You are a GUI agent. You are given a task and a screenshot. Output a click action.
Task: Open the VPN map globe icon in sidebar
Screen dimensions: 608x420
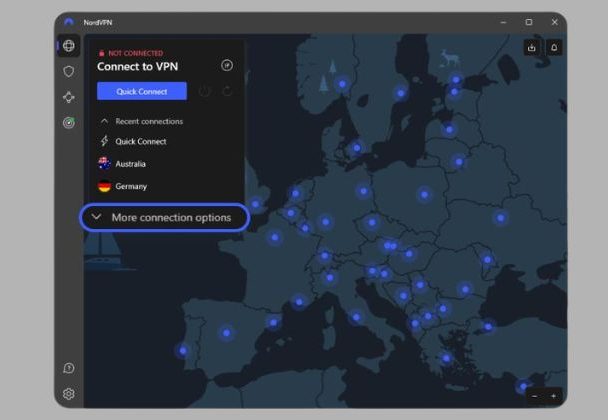(x=69, y=46)
